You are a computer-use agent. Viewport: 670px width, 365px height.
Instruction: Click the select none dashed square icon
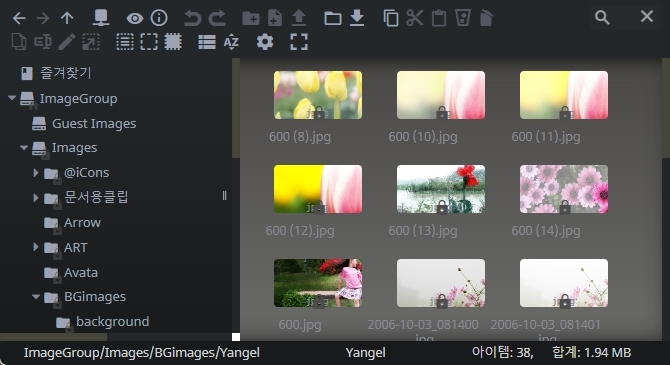coord(149,42)
